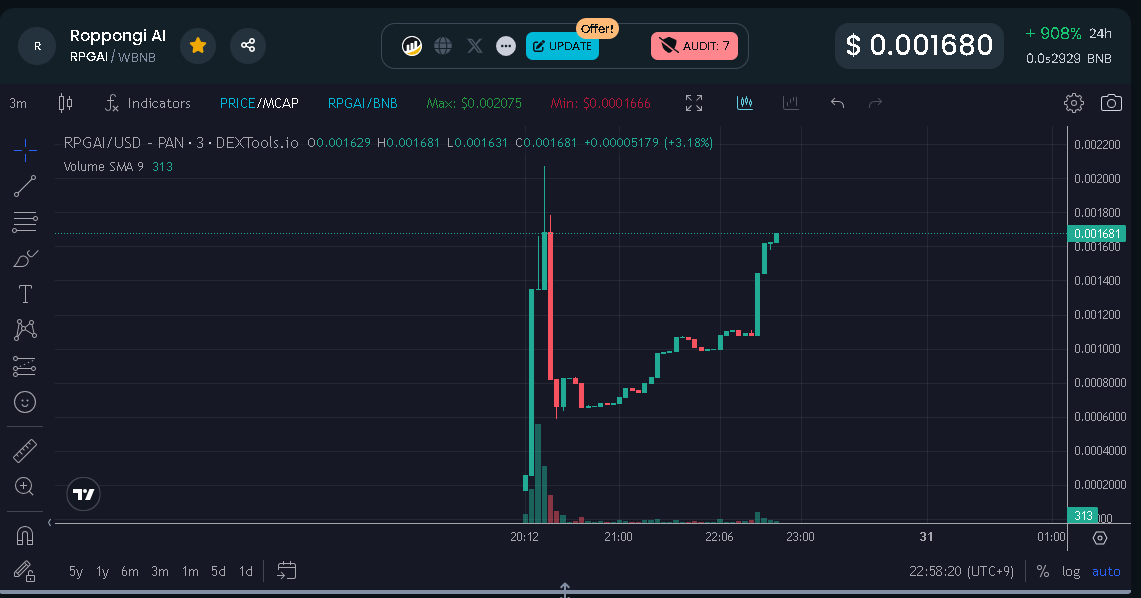Screen dimensions: 1141x598
Task: Undo the last chart action
Action: click(x=838, y=103)
